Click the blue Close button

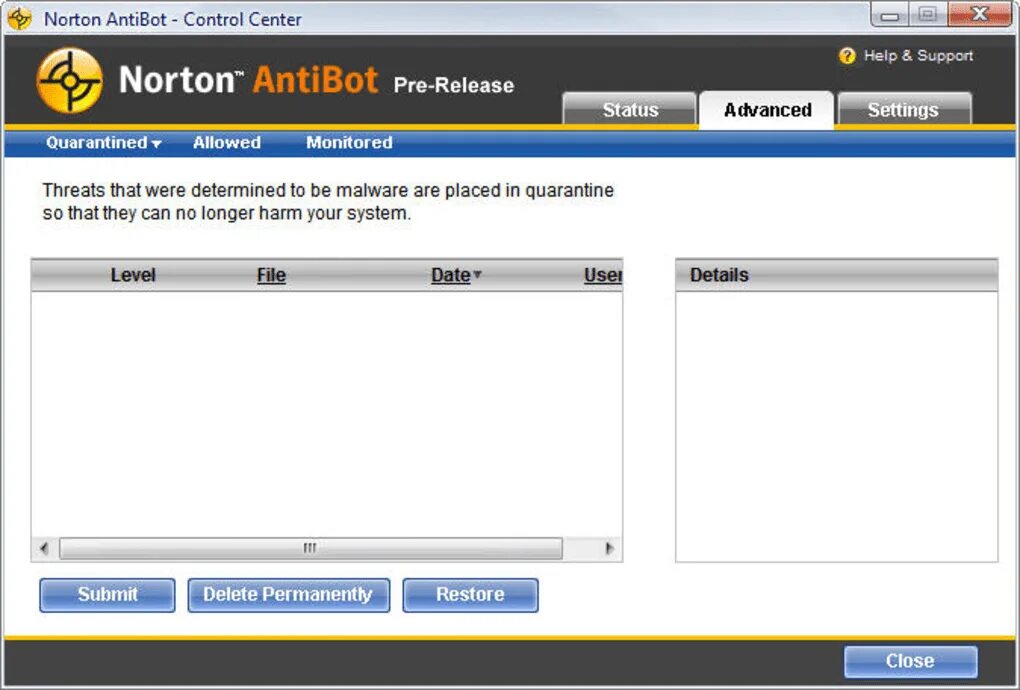tap(910, 661)
